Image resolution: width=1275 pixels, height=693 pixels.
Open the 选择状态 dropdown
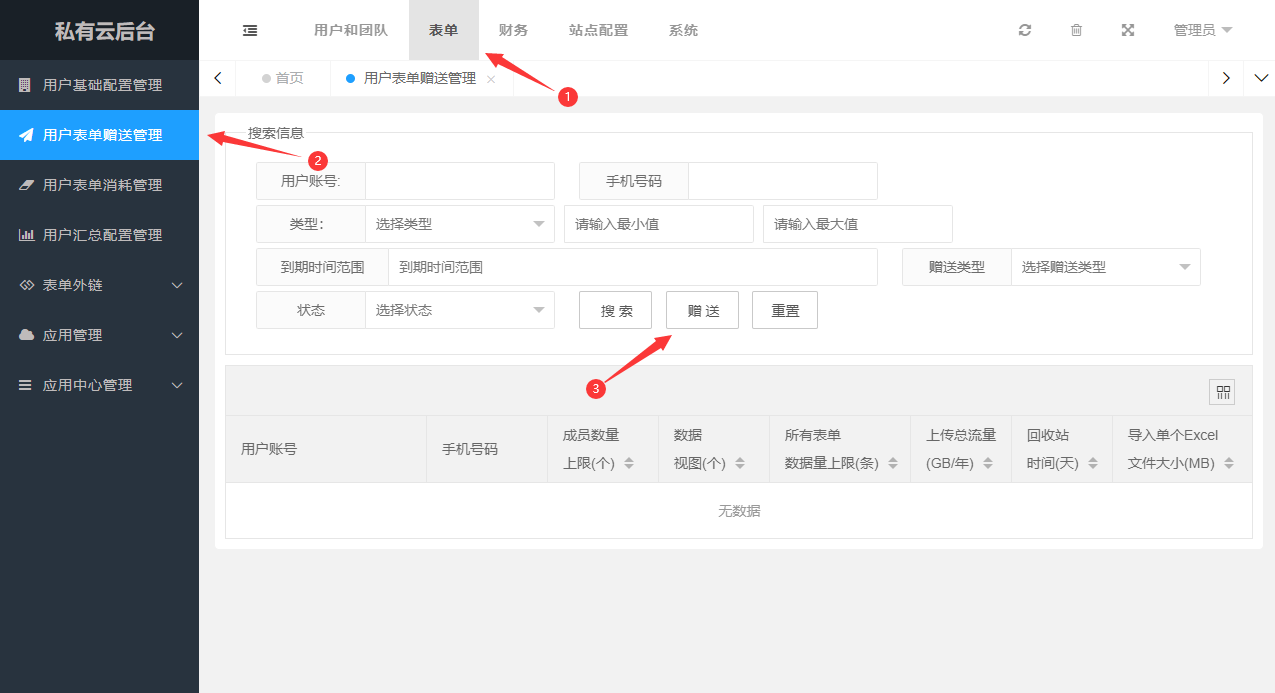point(459,310)
